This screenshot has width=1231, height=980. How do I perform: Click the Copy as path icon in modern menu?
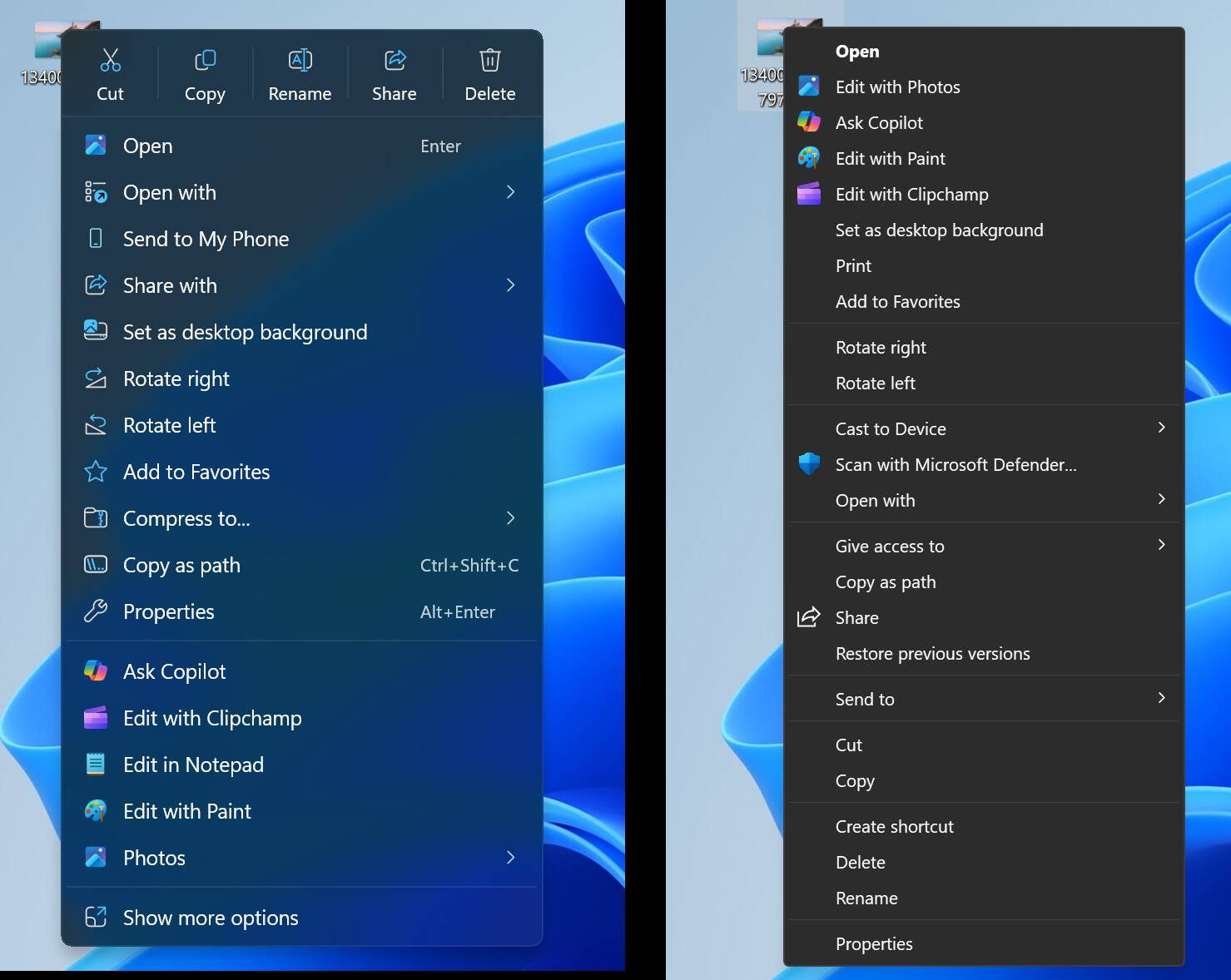[96, 565]
